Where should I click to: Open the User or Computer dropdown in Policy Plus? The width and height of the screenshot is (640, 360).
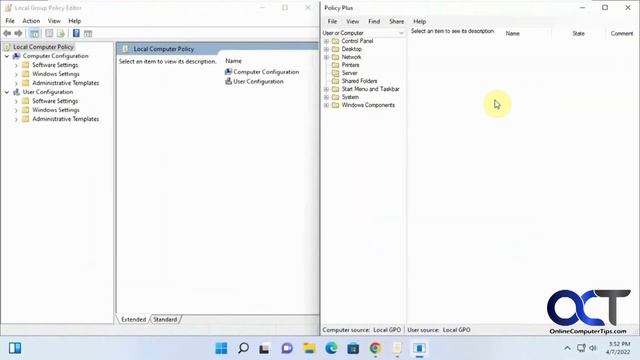tap(363, 33)
